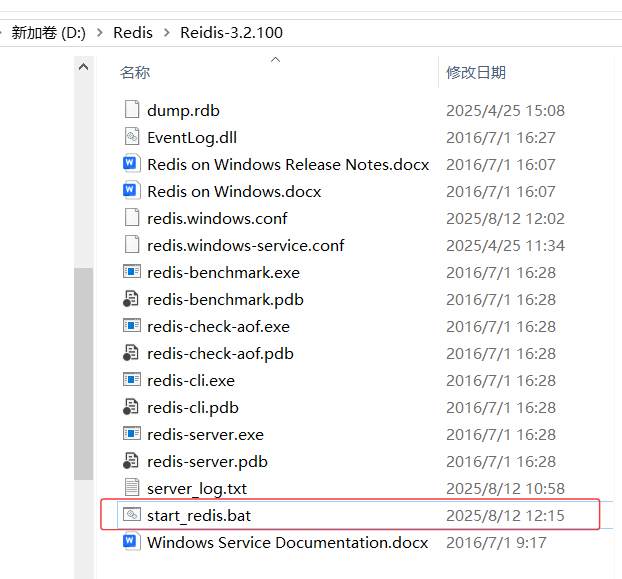Go to Redis folder in breadcrumb

(x=133, y=33)
